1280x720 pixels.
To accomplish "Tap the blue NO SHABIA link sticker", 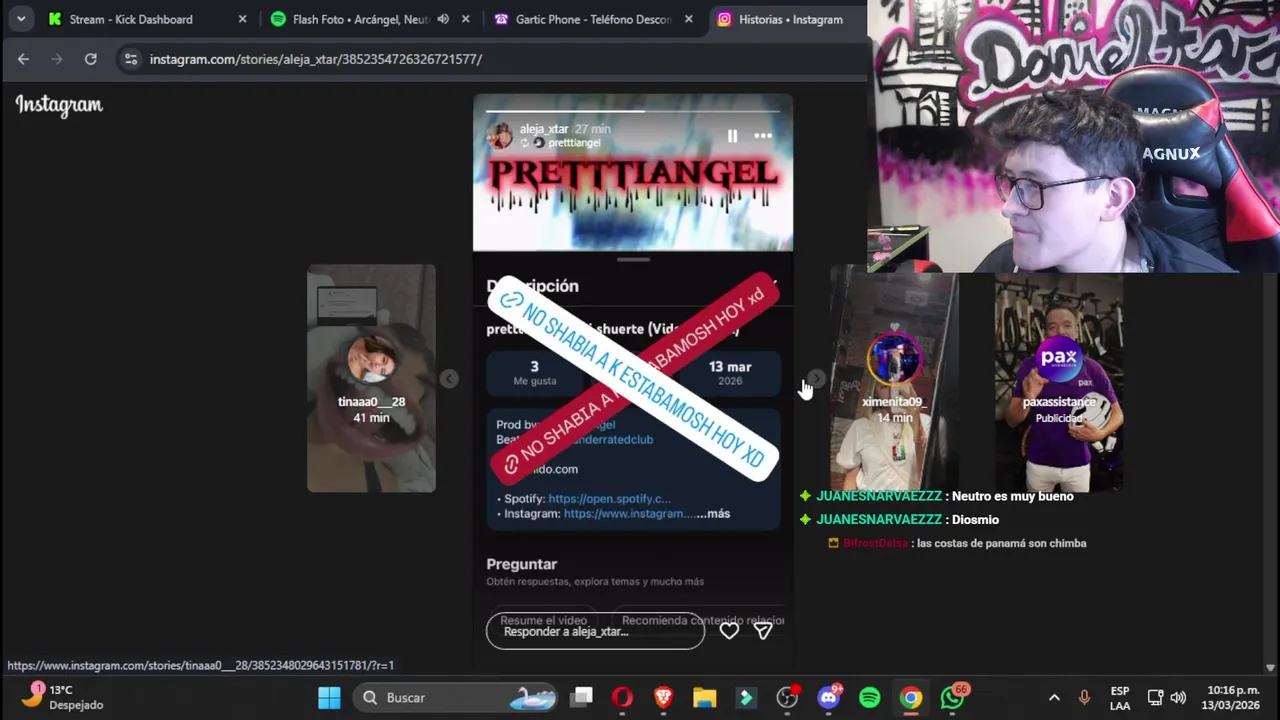I will pos(632,379).
